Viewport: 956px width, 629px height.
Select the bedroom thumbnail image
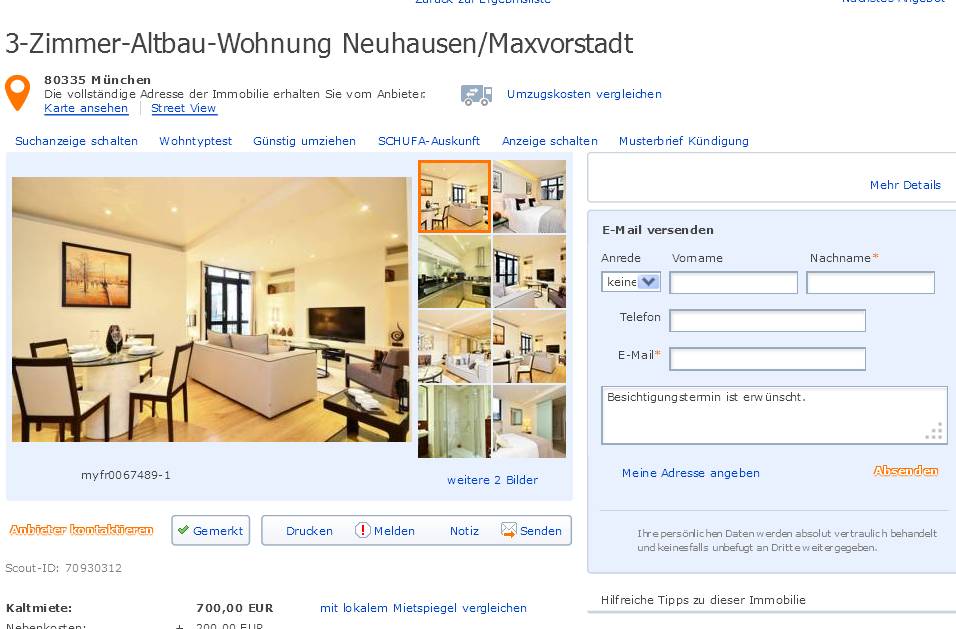[529, 196]
